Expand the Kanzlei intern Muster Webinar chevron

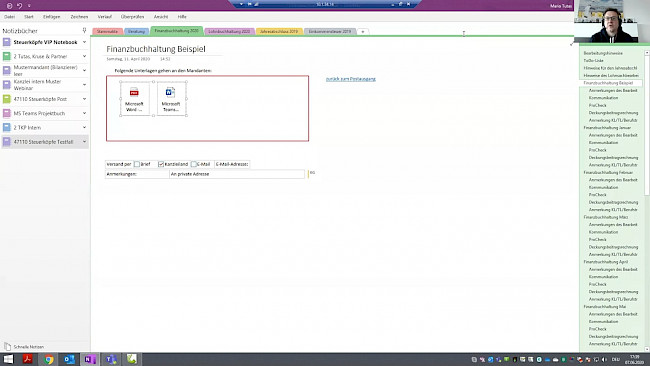point(84,85)
